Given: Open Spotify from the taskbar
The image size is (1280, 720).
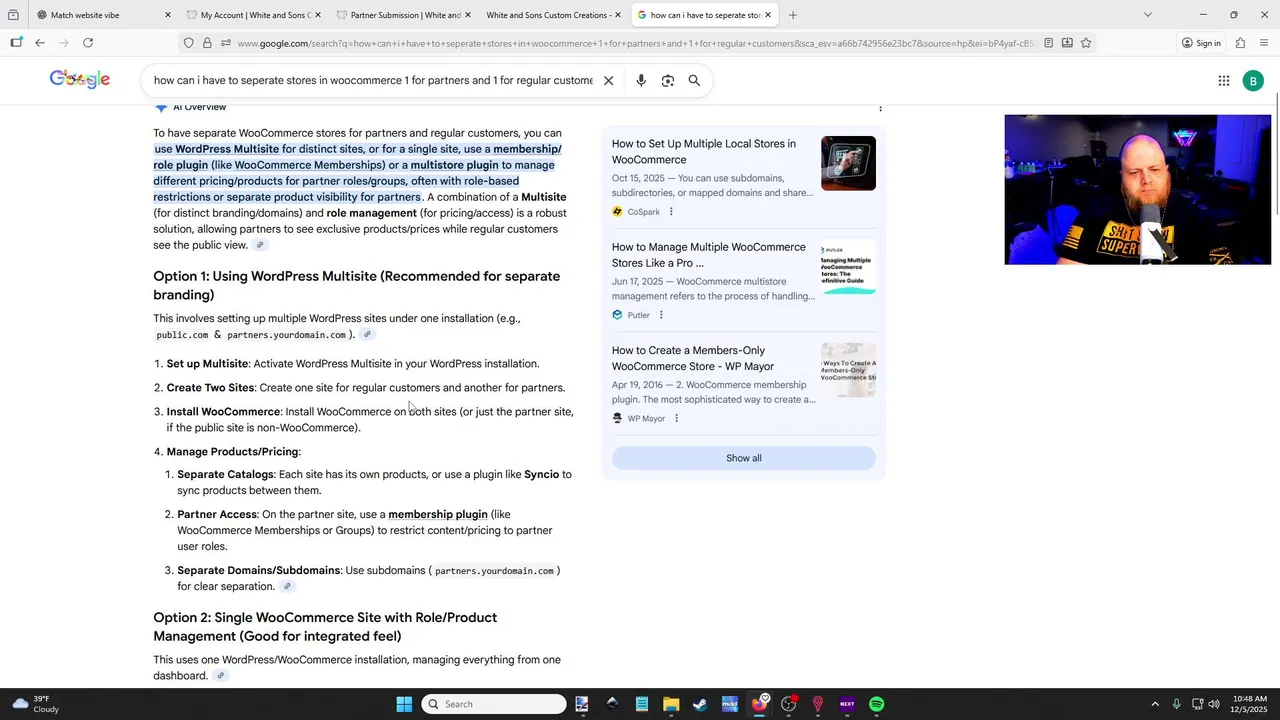Looking at the screenshot, I should [x=877, y=704].
